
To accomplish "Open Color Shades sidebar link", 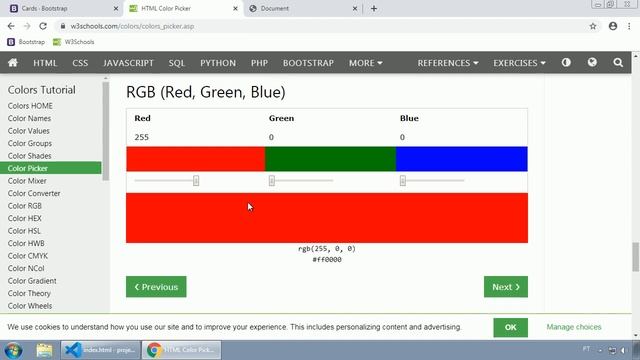I will pos(29,156).
